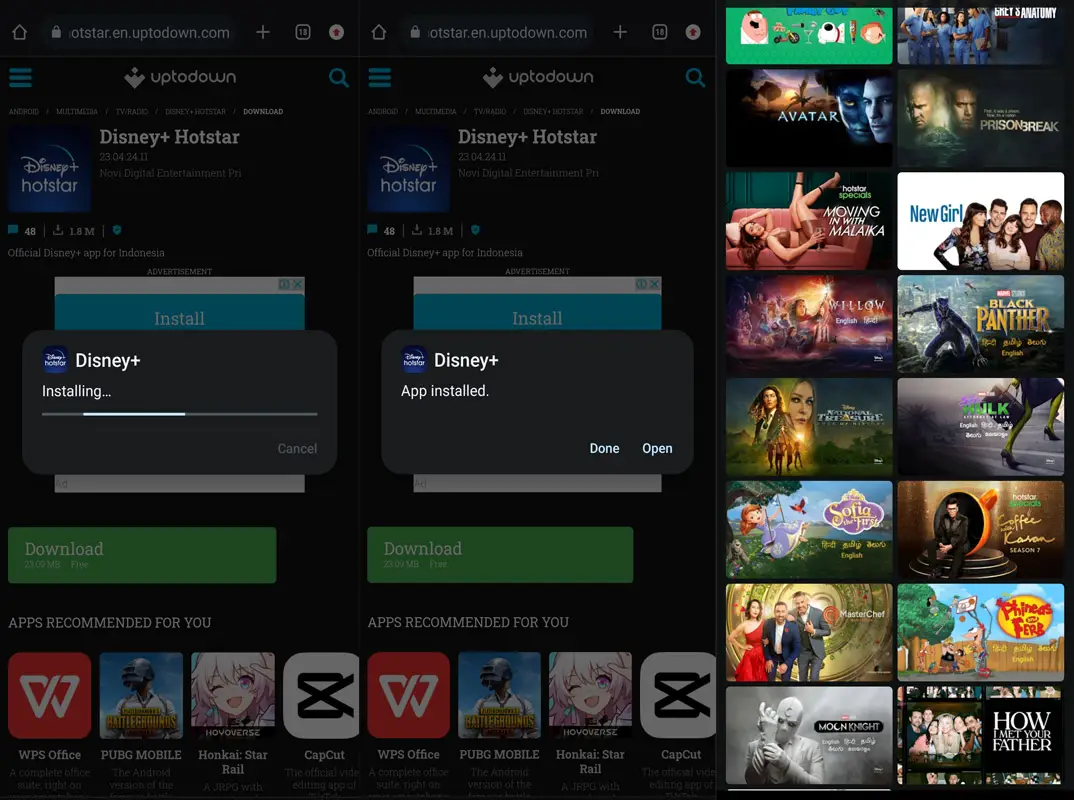The image size is (1074, 800).
Task: Click Install ad banner on middle page
Action: (x=538, y=314)
